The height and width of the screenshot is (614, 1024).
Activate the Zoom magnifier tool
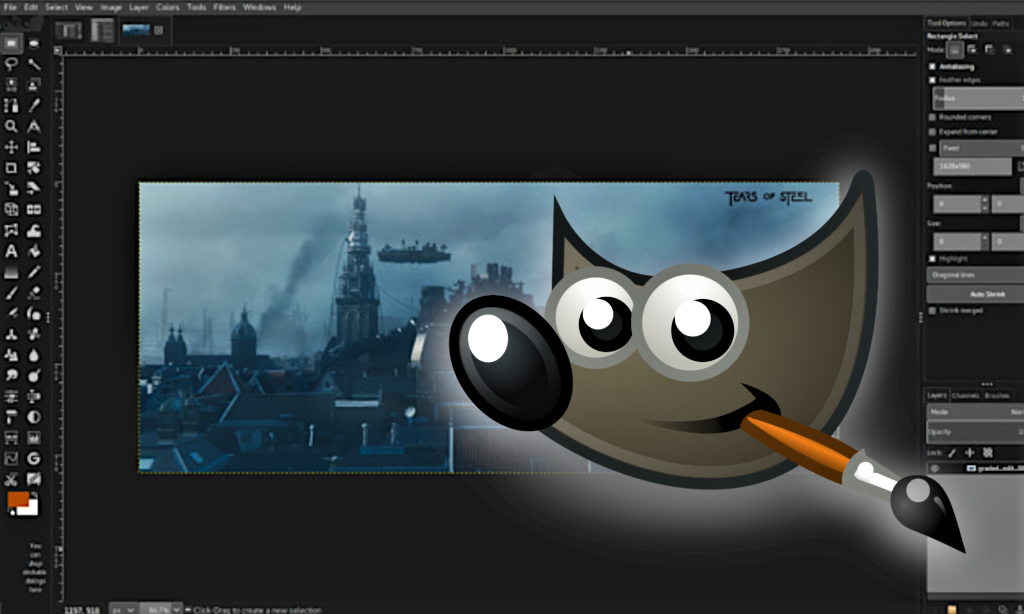point(11,126)
